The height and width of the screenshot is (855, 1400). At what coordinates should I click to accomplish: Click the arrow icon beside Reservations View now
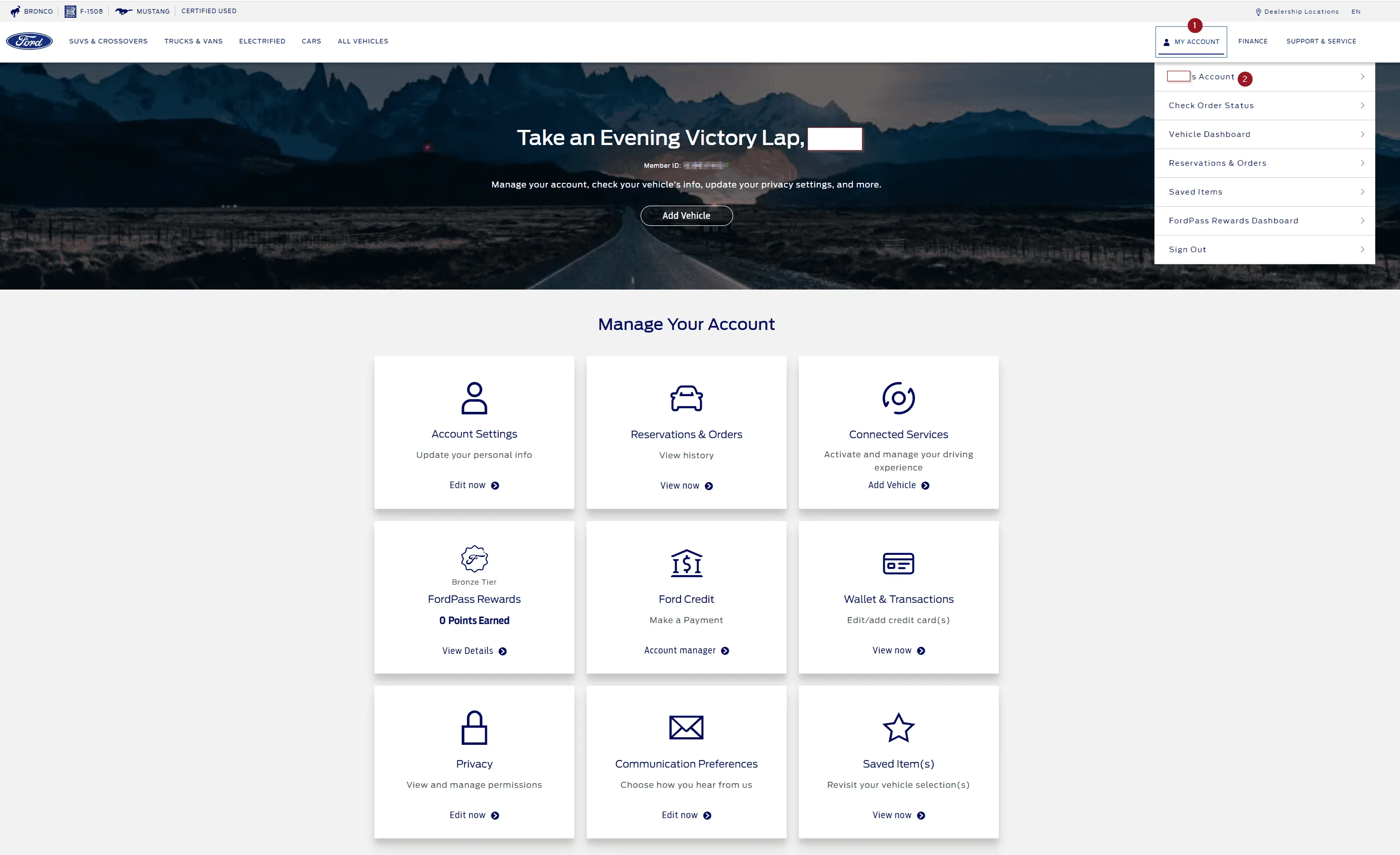[708, 486]
